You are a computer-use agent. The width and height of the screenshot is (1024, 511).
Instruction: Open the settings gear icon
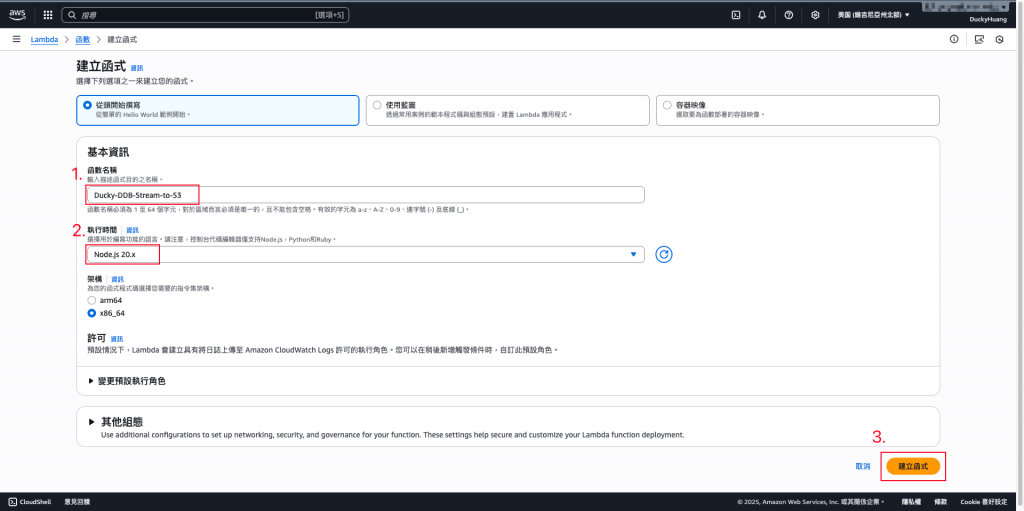pos(815,14)
